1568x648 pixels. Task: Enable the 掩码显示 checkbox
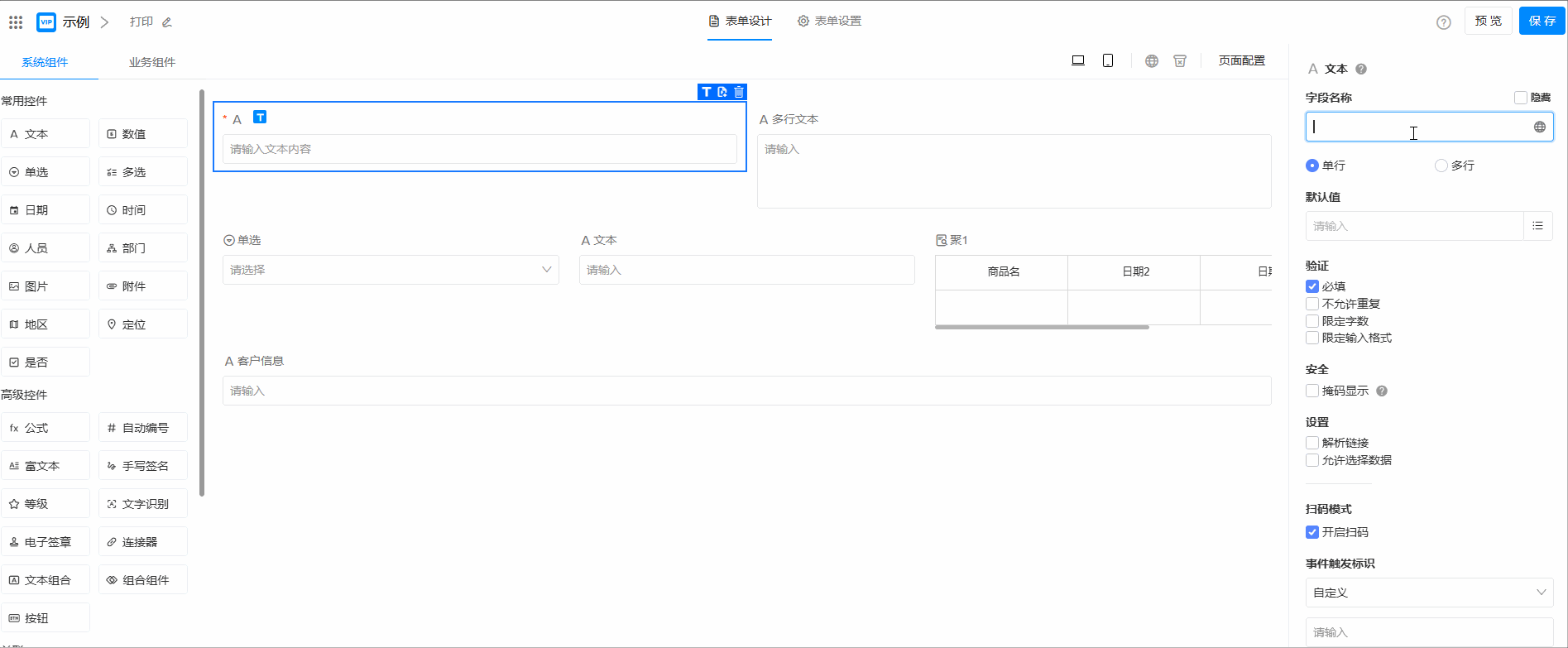tap(1312, 391)
